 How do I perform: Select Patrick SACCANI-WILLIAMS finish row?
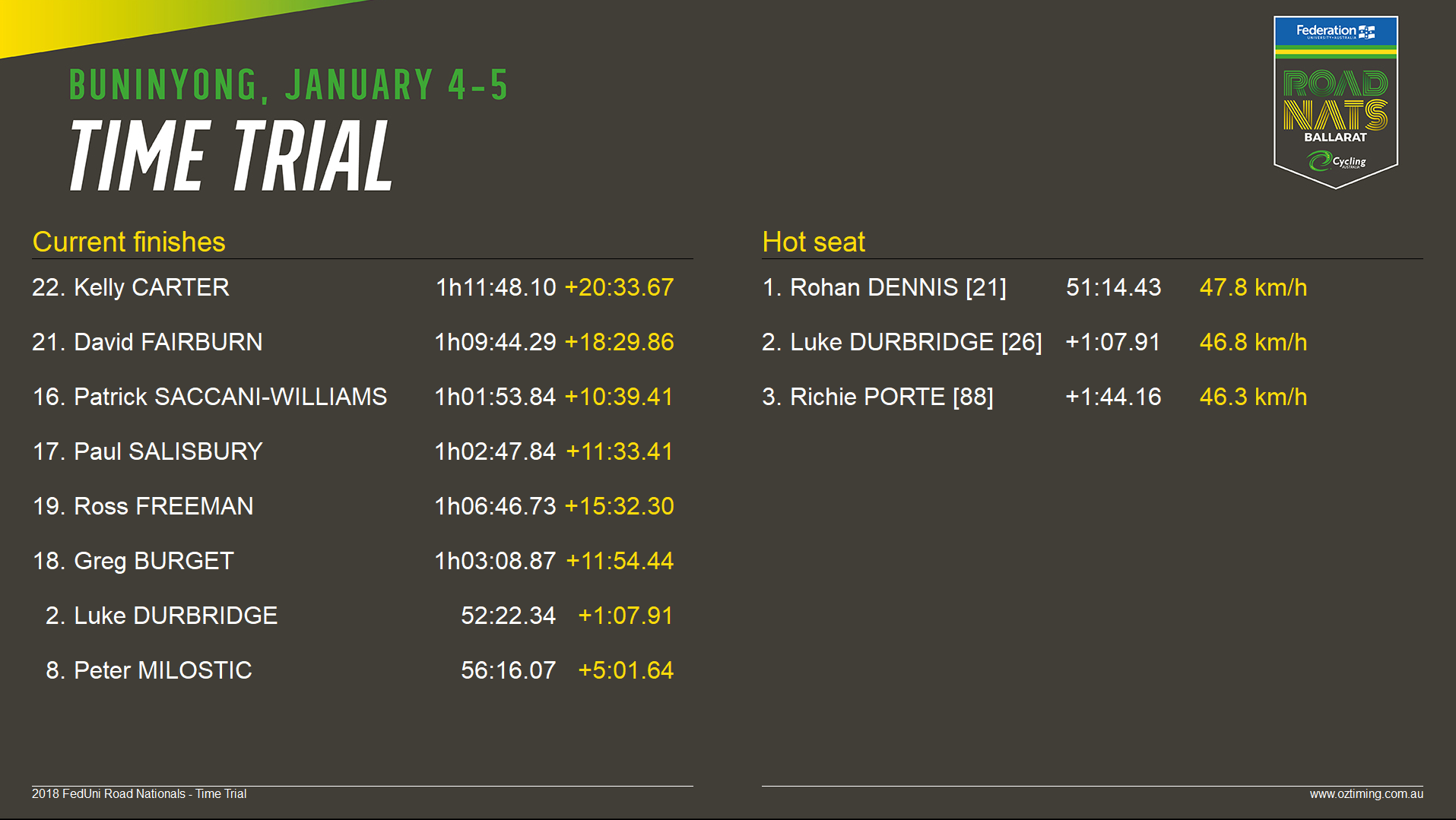353,397
